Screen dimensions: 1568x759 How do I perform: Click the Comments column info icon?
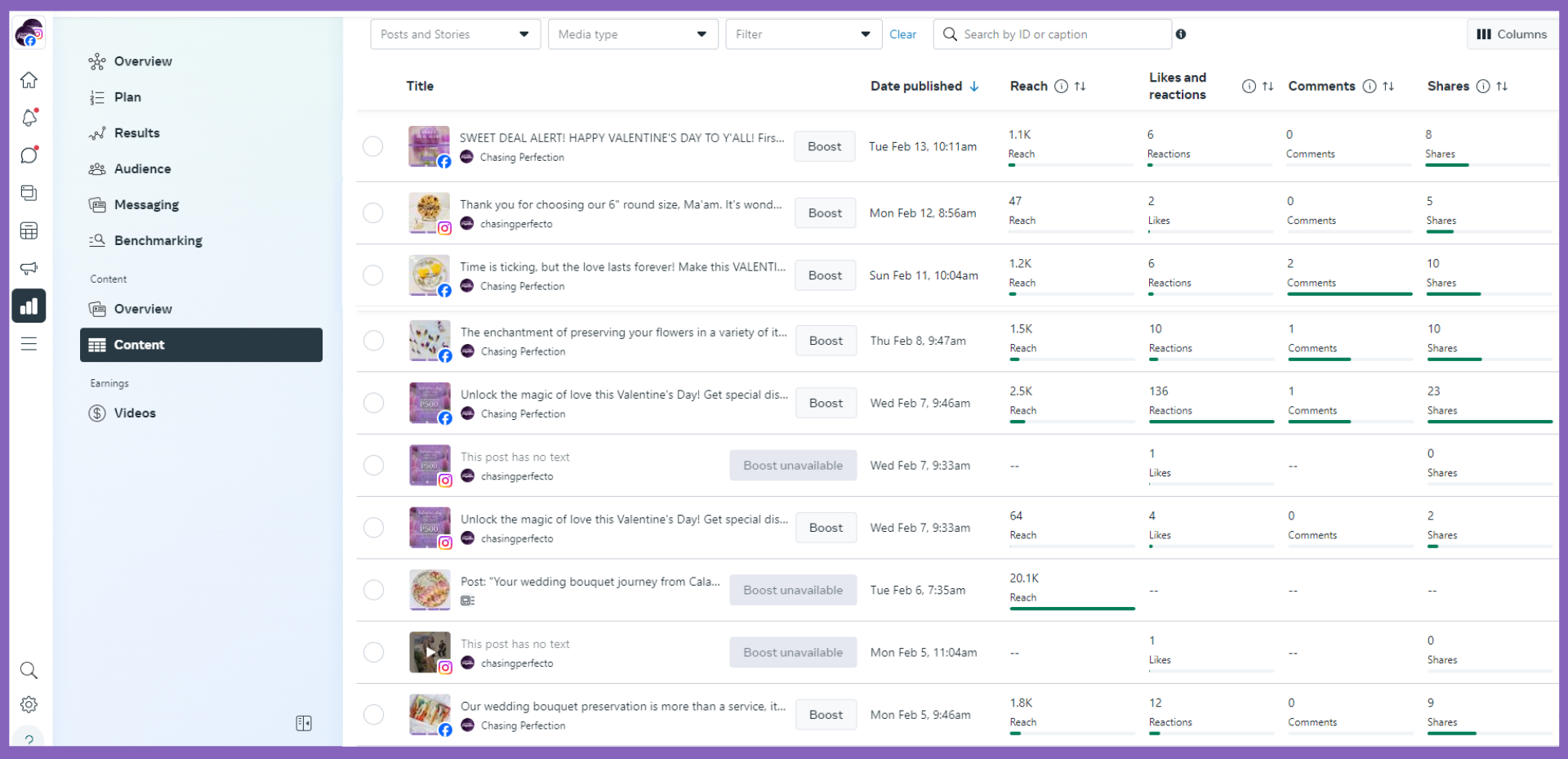[1370, 87]
